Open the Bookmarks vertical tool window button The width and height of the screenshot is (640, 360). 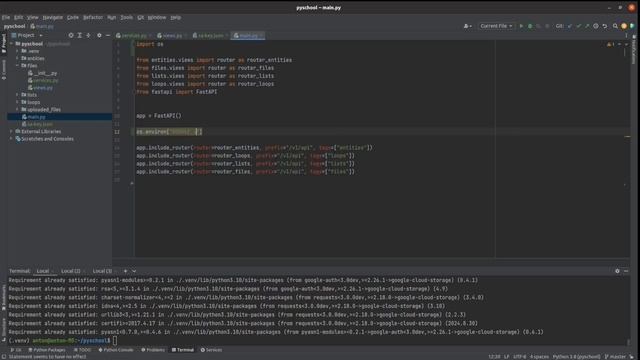[x=4, y=297]
